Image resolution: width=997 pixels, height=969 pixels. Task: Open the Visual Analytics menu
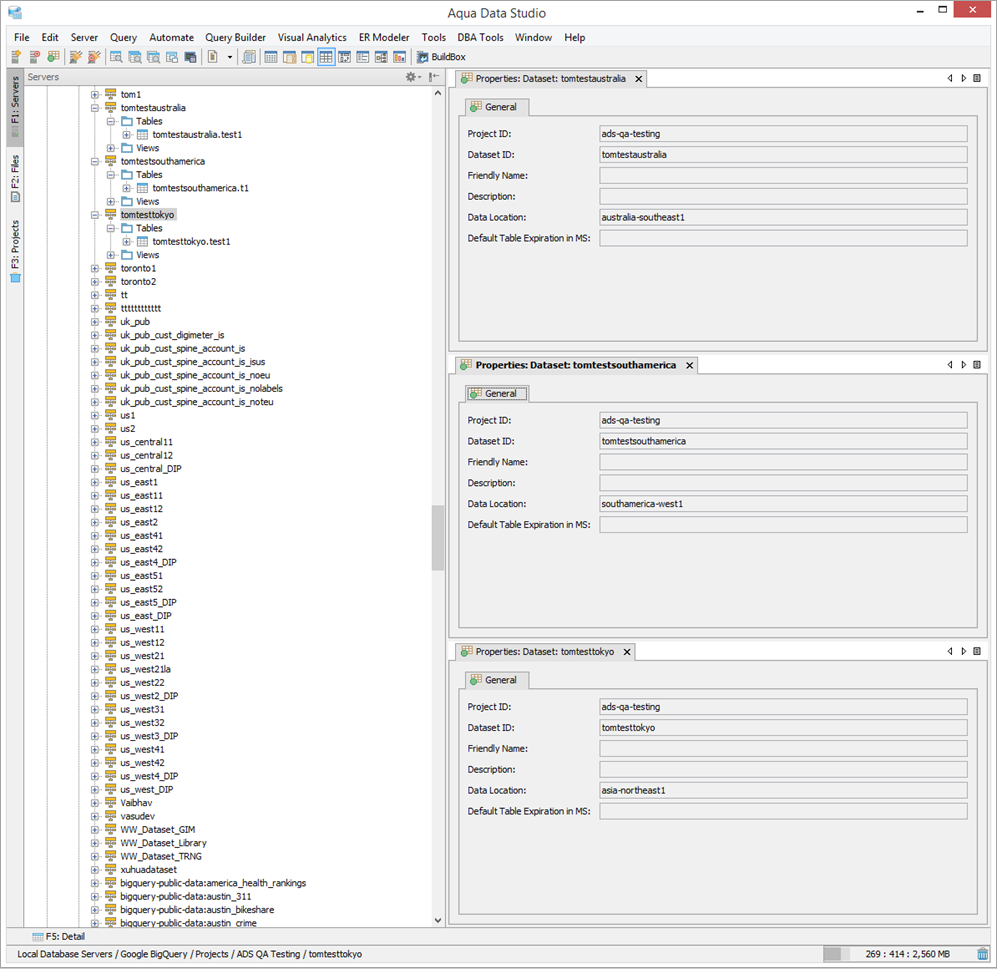point(312,38)
